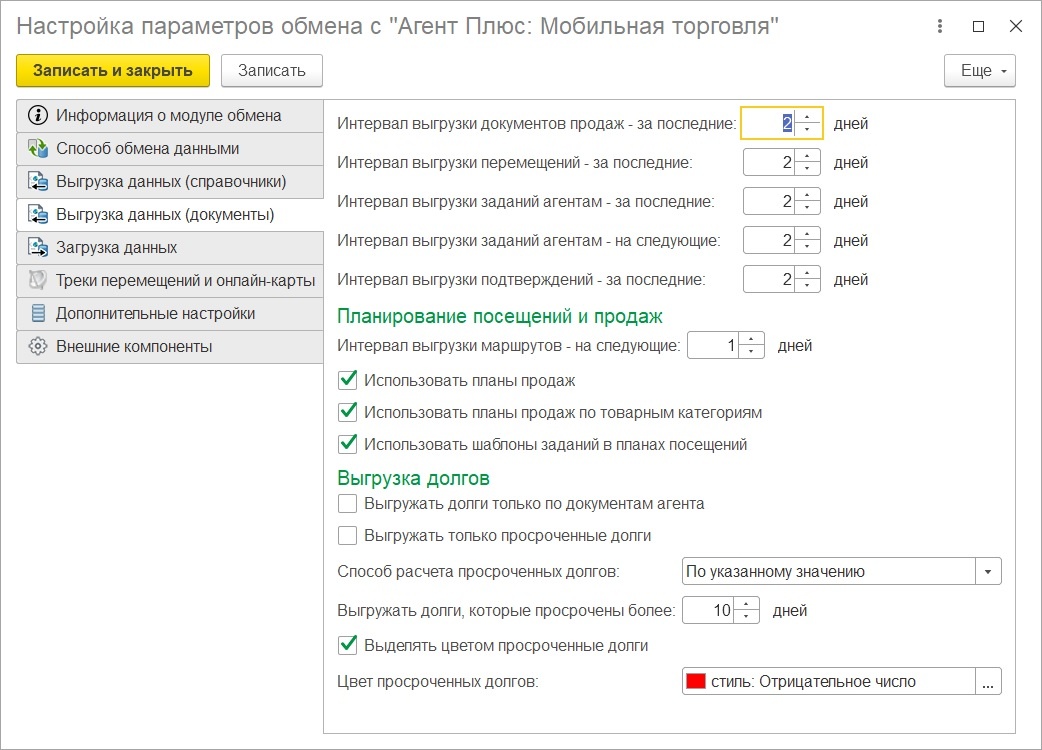Switch to Способ обмена данными section
The height and width of the screenshot is (750, 1042).
pyautogui.click(x=170, y=149)
